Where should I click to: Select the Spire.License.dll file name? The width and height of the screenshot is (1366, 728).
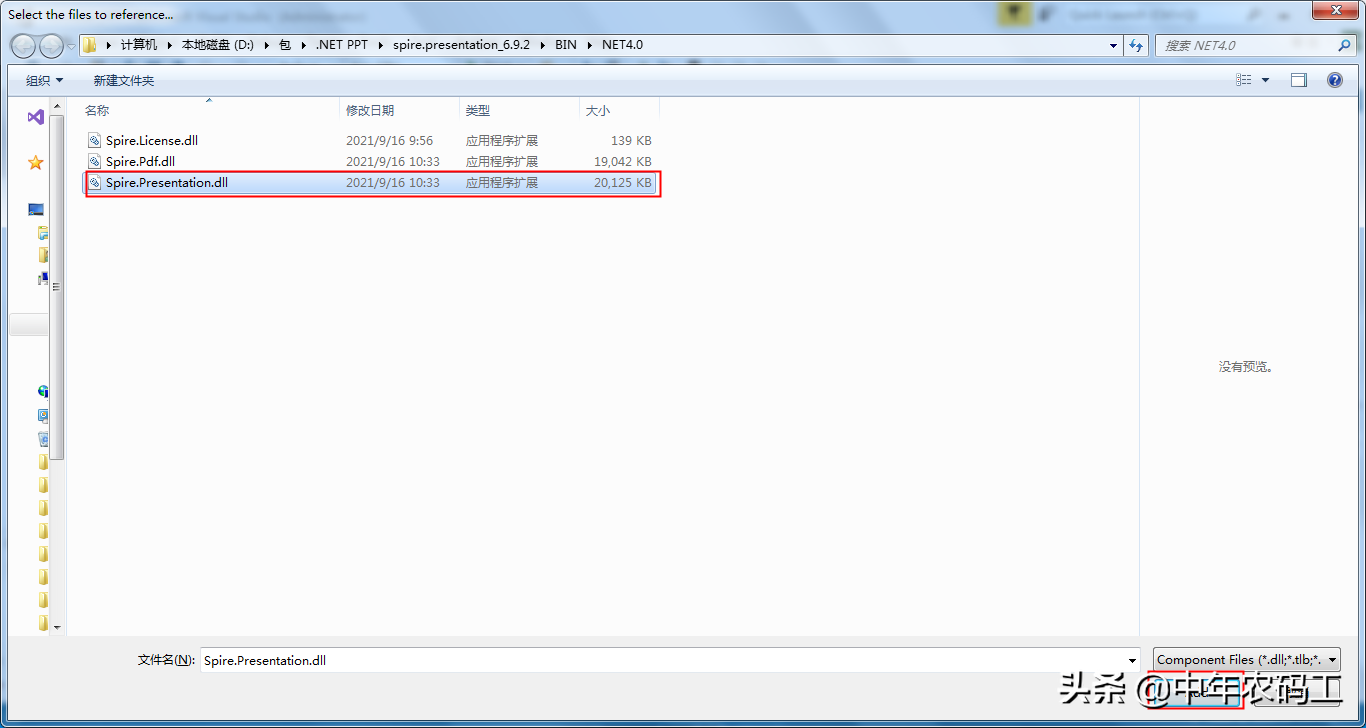click(x=152, y=141)
